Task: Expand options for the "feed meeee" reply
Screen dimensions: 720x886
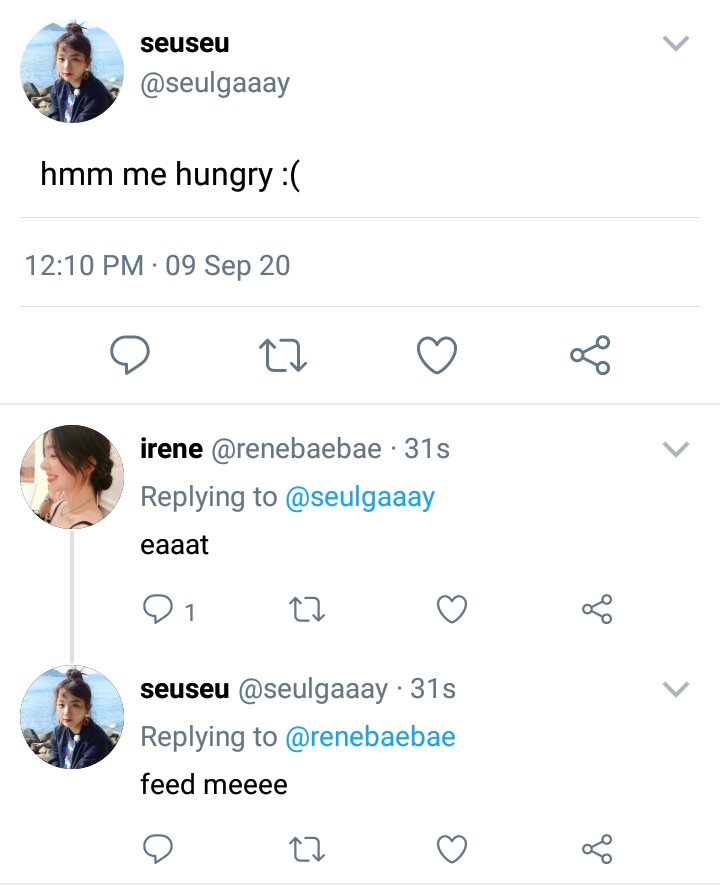Action: click(676, 689)
